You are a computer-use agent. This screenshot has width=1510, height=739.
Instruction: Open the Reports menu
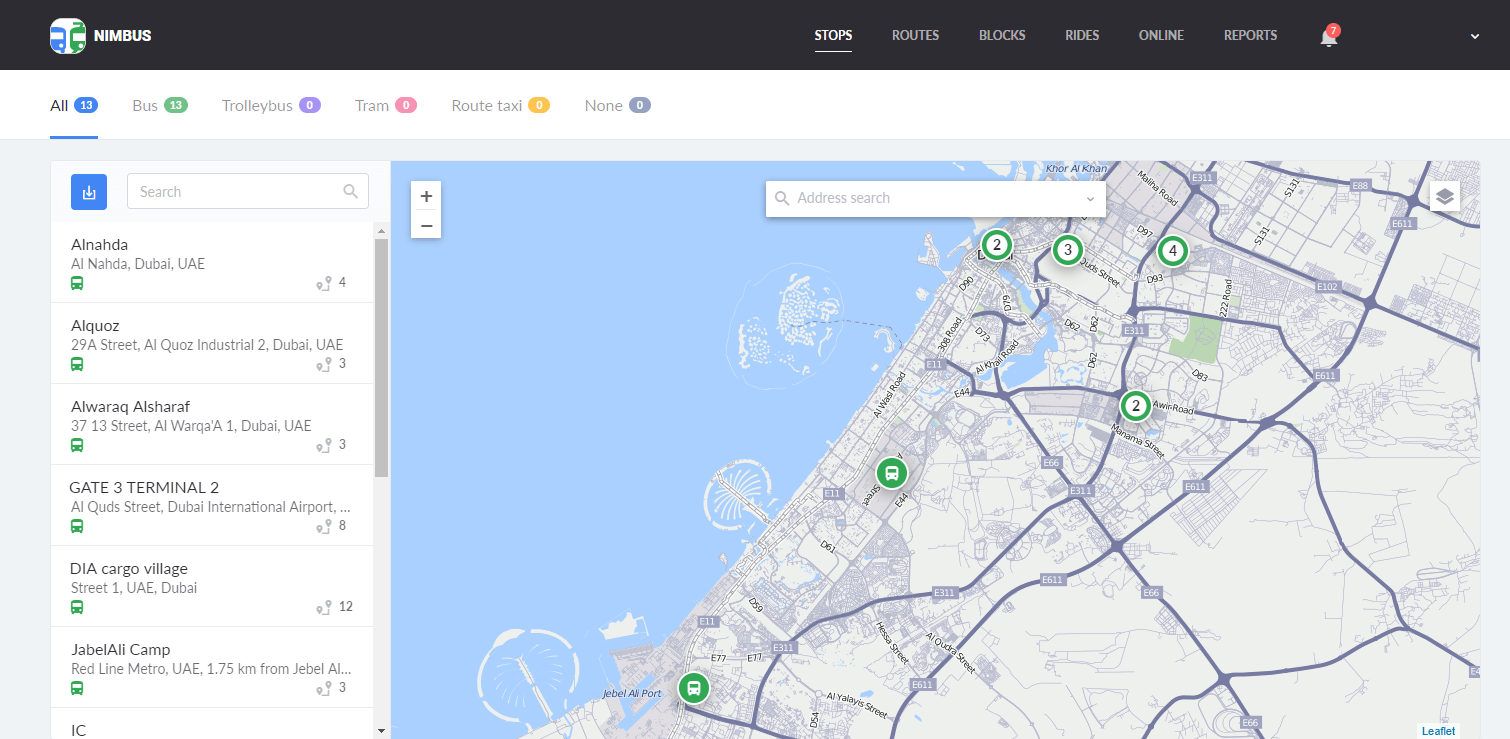coord(1250,36)
